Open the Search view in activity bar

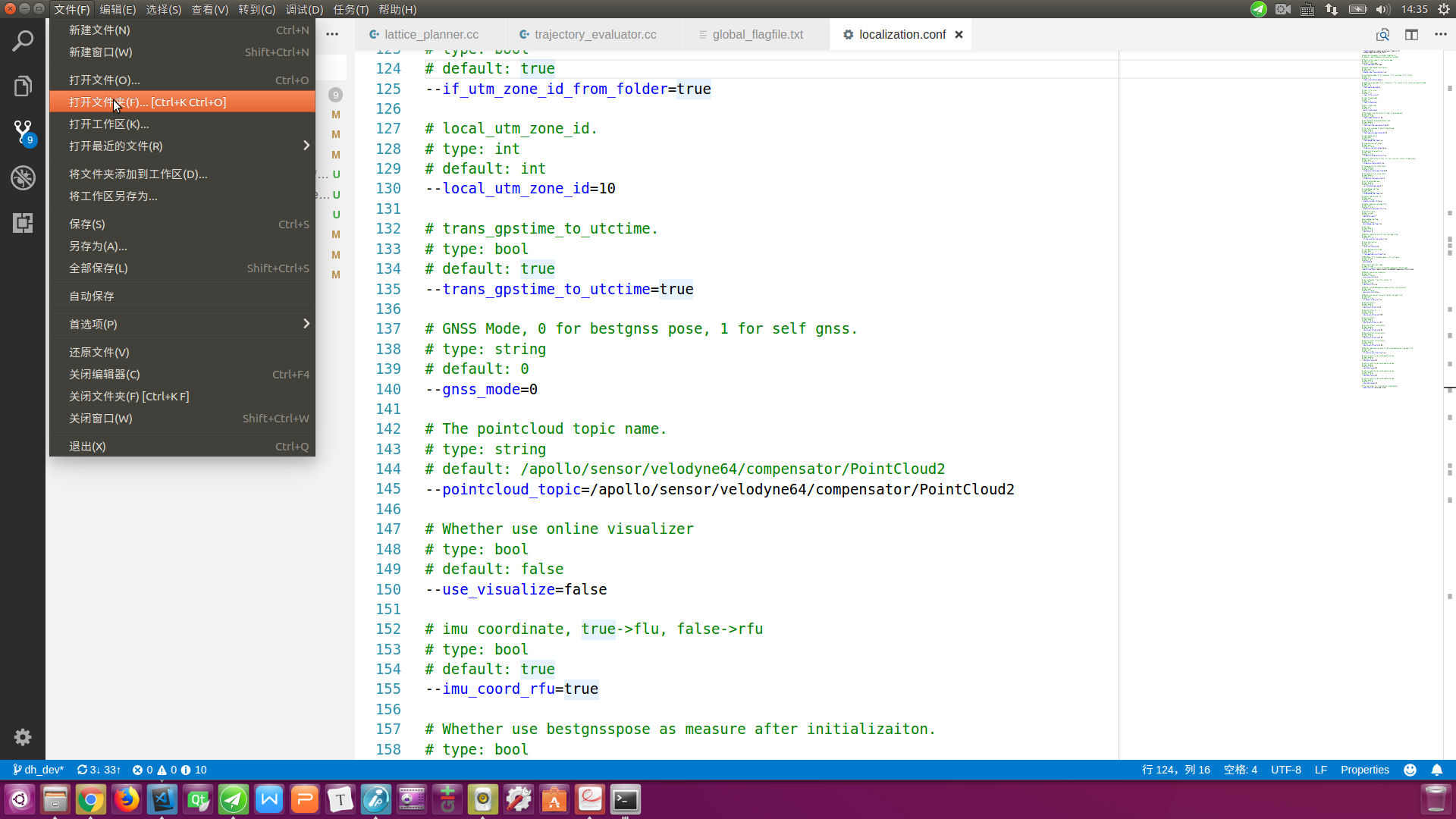(x=23, y=41)
